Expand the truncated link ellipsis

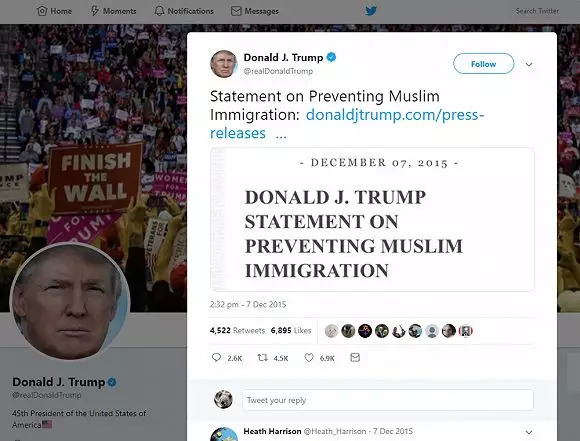281,134
